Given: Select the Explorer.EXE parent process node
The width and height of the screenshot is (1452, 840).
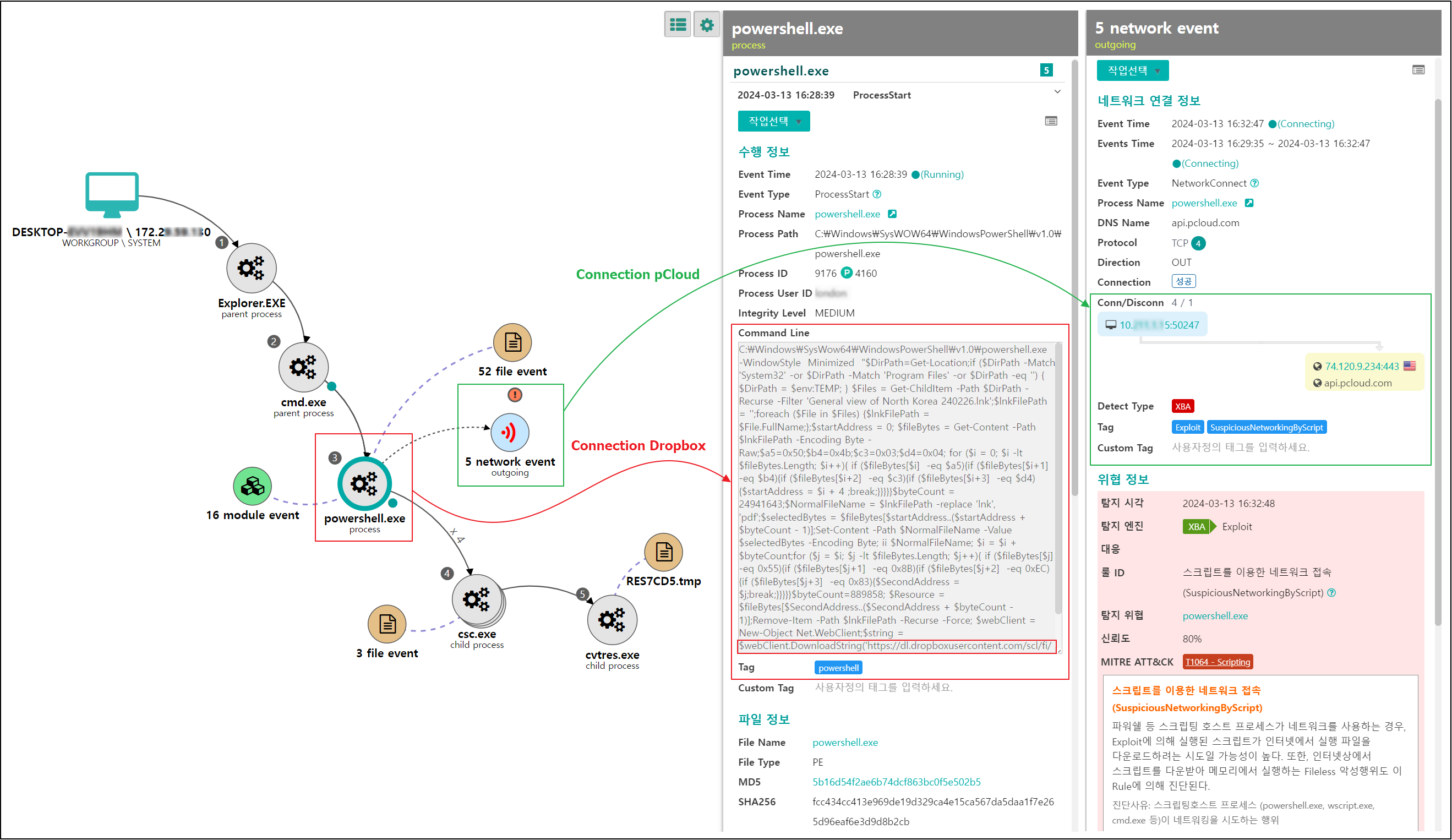Looking at the screenshot, I should coord(251,268).
